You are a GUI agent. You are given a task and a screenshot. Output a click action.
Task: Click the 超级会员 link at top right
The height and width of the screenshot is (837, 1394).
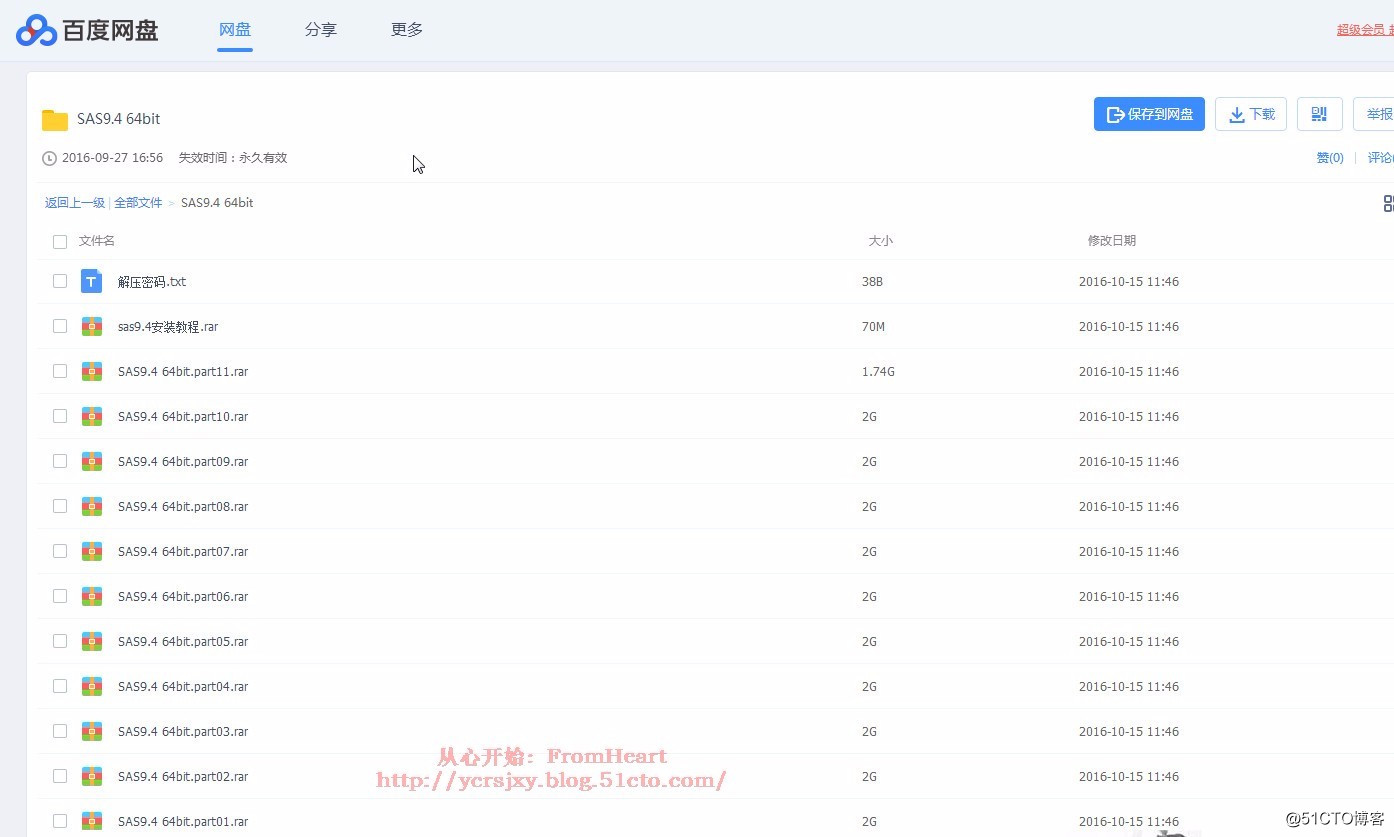1361,30
